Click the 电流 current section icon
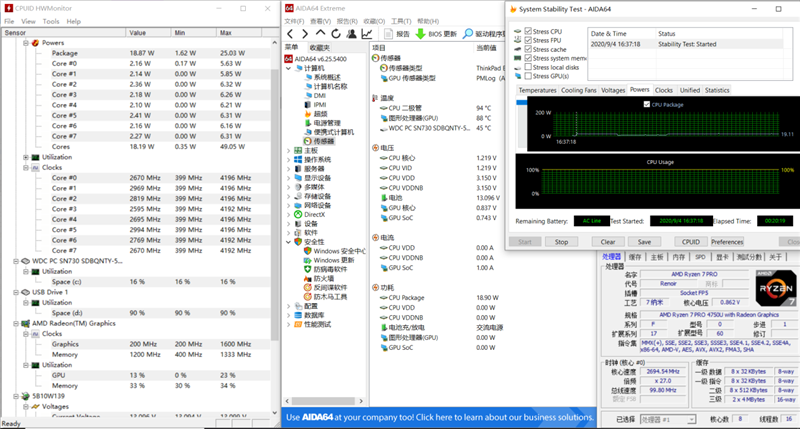 click(376, 238)
